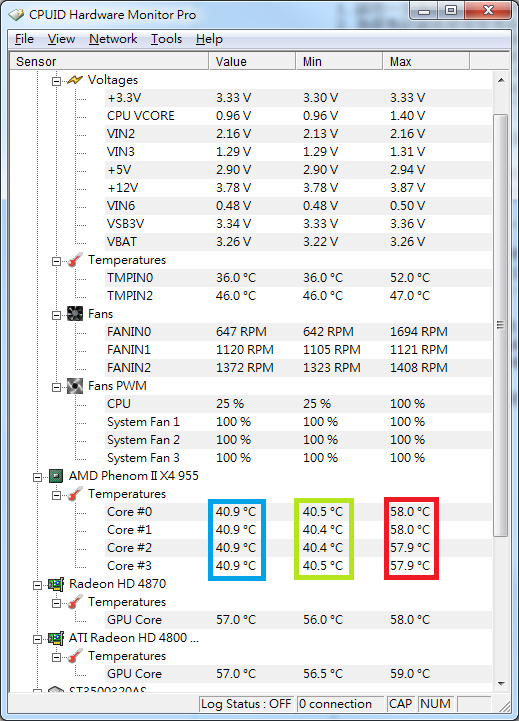Select the Core #2 row

(298, 548)
